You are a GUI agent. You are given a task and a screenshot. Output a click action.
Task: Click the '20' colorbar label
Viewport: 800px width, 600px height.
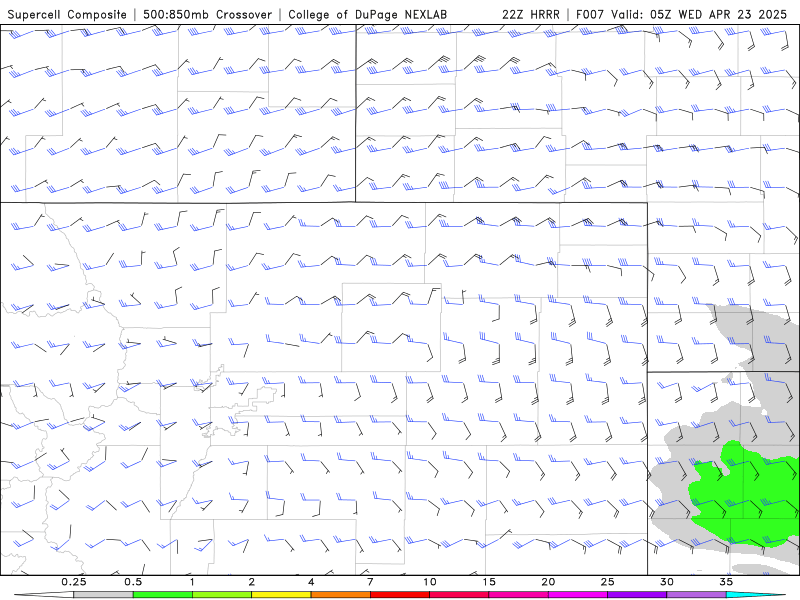click(548, 582)
